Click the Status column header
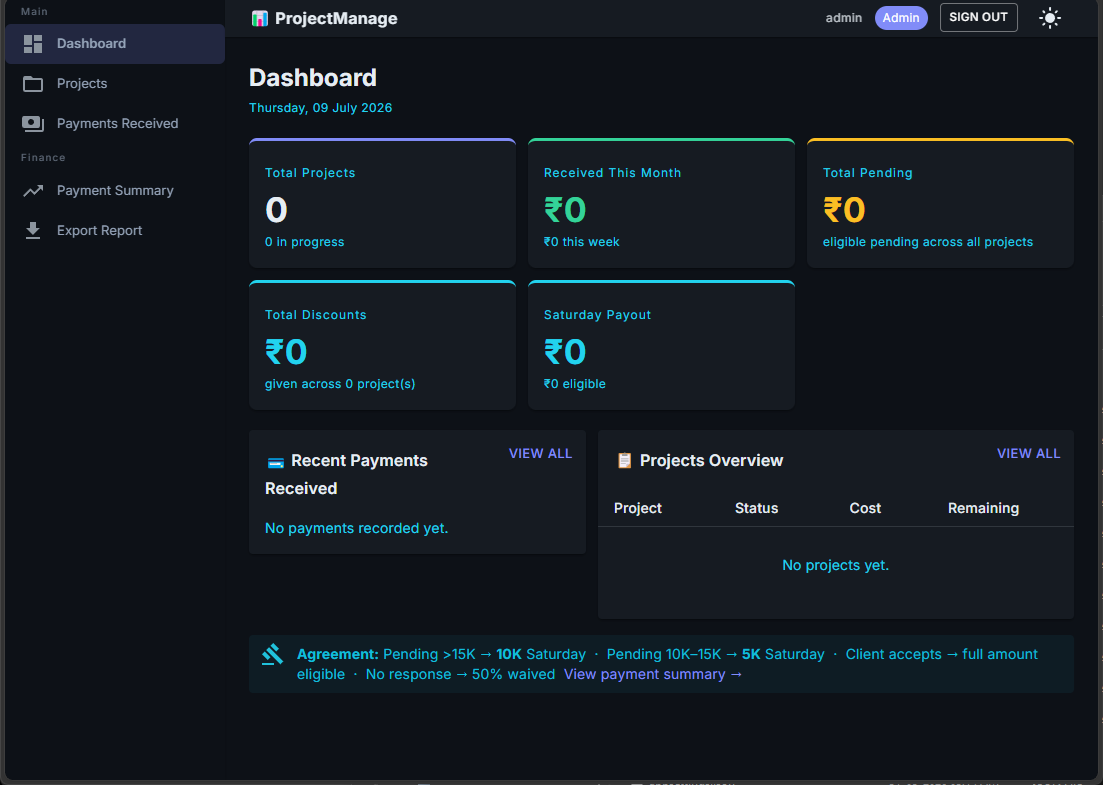The image size is (1103, 785). coord(756,509)
